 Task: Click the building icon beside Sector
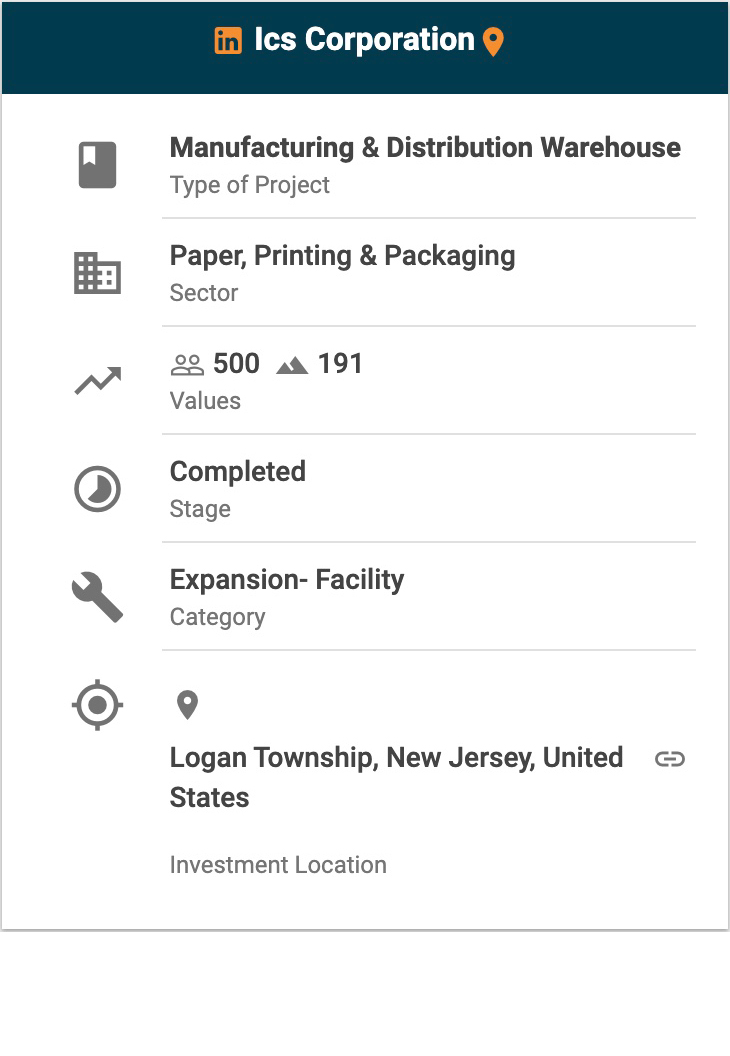98,273
